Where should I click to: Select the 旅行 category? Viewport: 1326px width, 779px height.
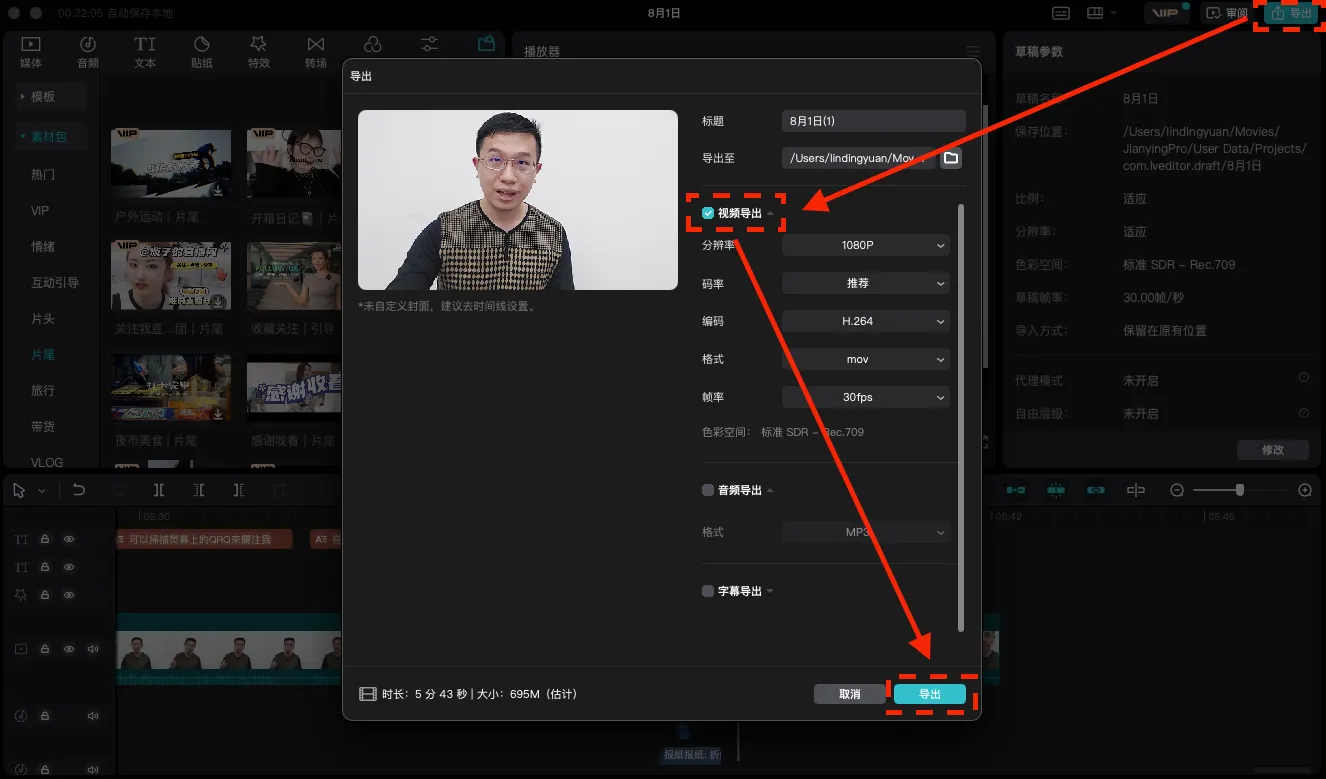[x=43, y=390]
